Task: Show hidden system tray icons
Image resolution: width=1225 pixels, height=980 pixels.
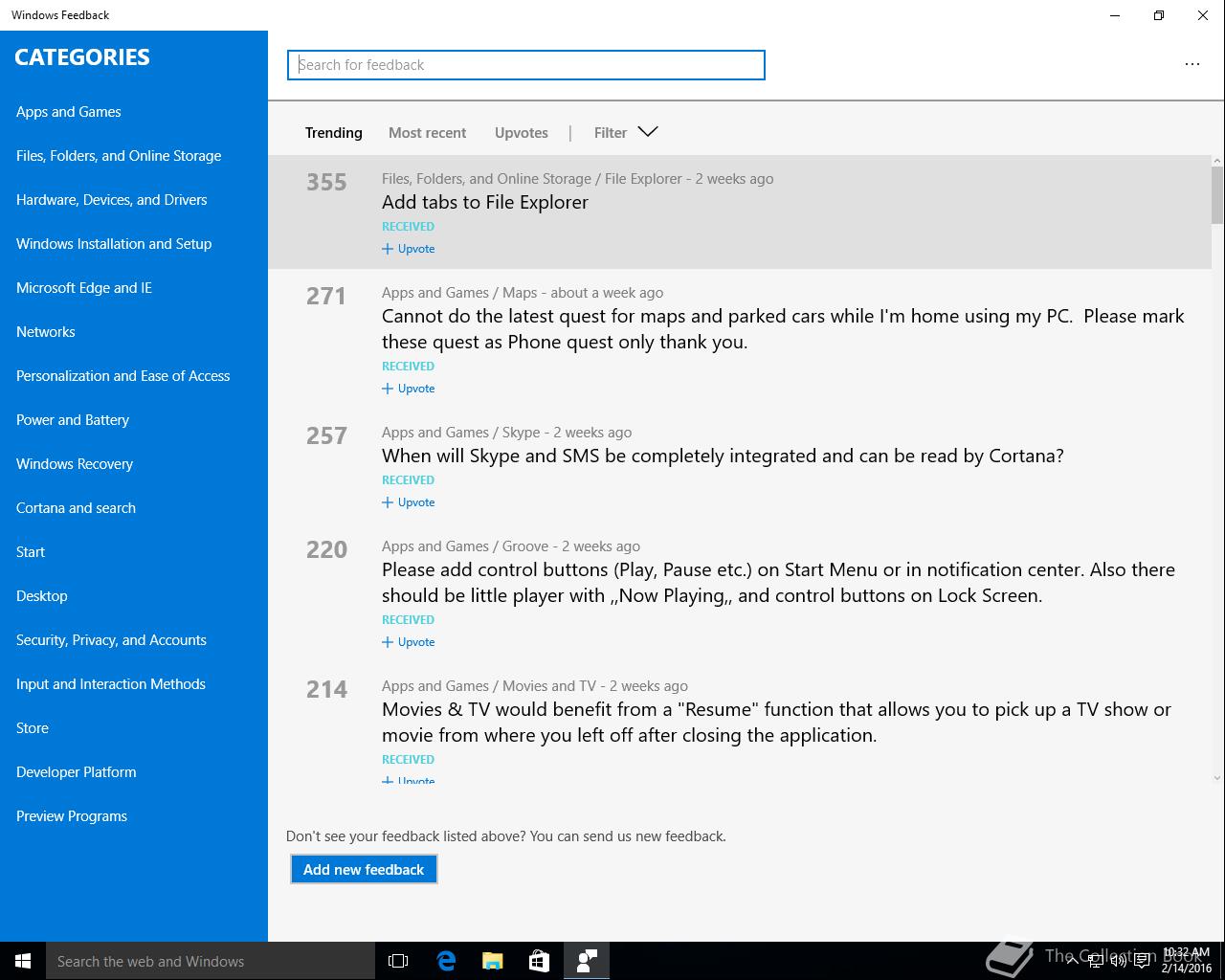Action: point(1071,961)
